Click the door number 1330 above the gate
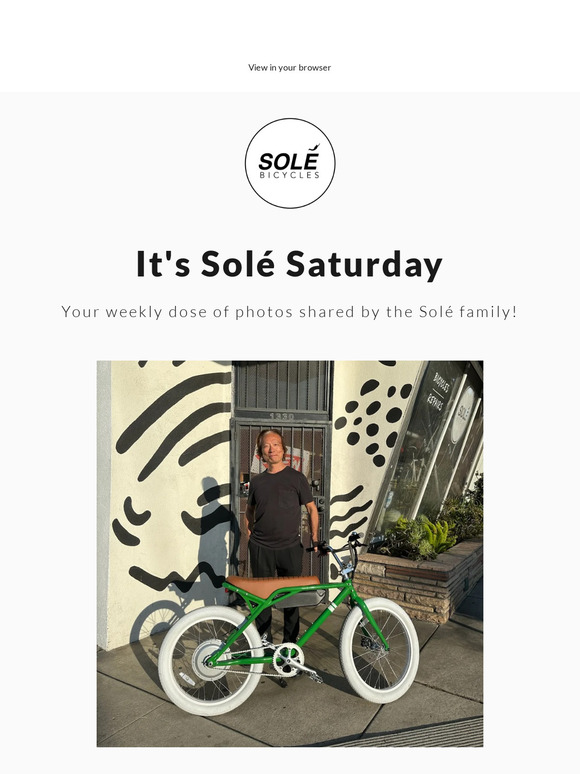The height and width of the screenshot is (774, 580). pos(282,417)
